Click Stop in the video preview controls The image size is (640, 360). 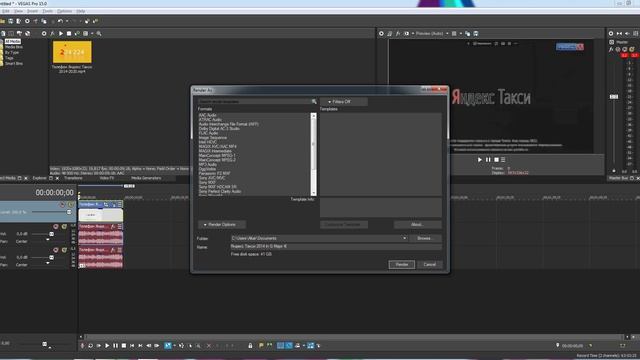point(496,160)
